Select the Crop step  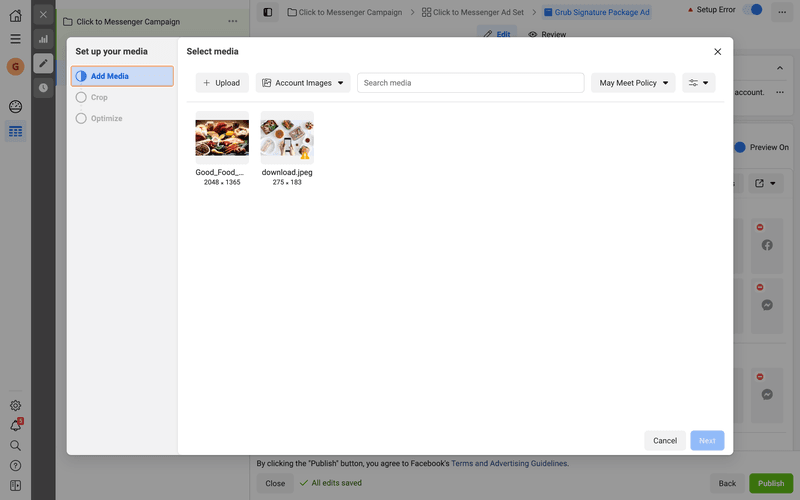coord(99,97)
